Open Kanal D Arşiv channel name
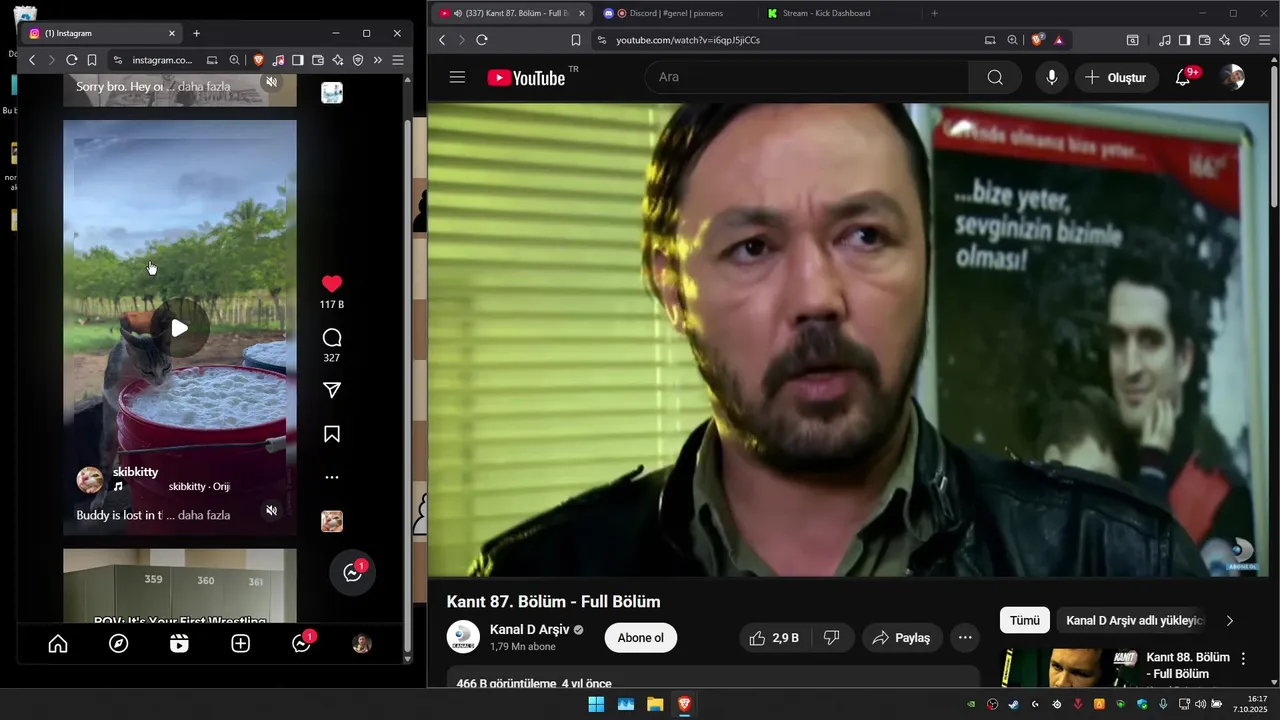Image resolution: width=1280 pixels, height=720 pixels. click(x=529, y=630)
